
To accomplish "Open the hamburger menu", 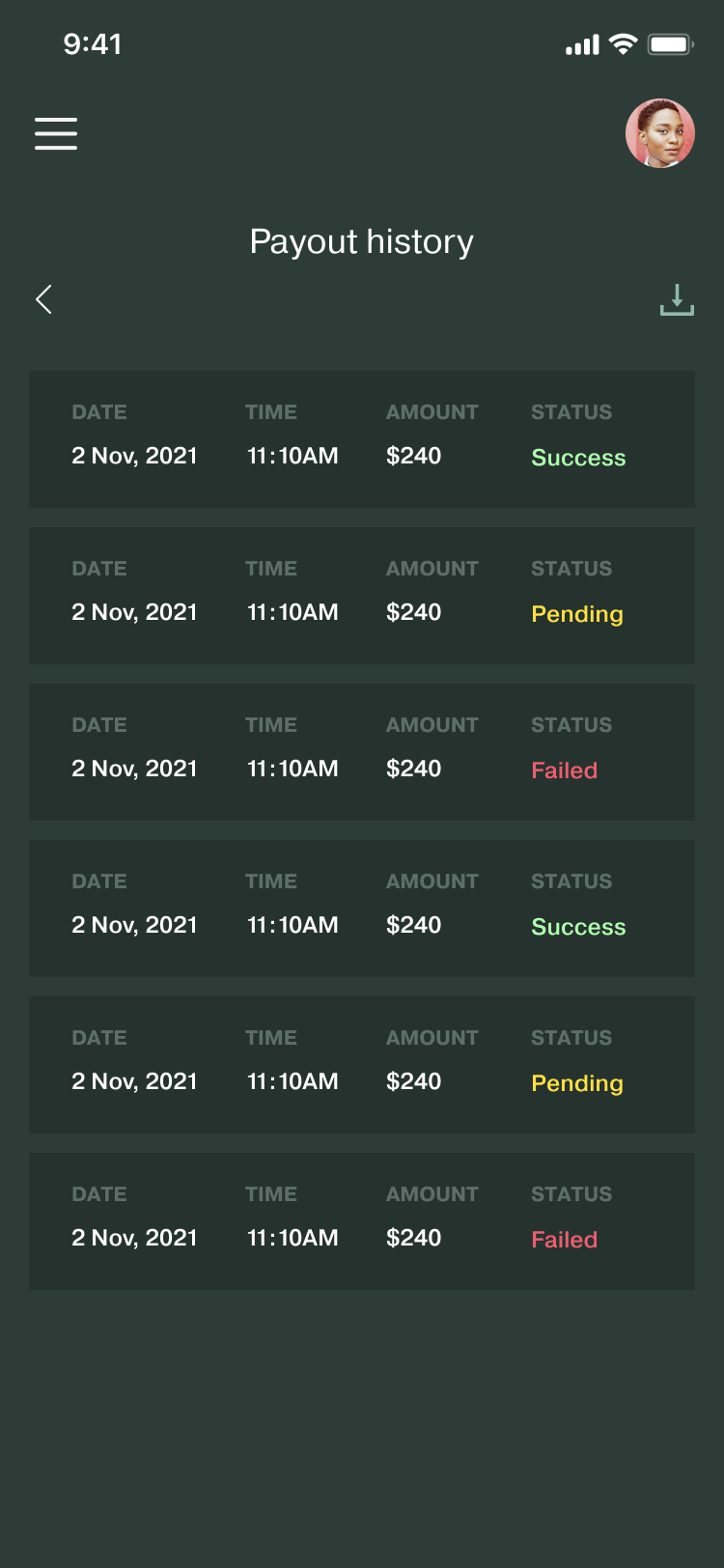I will click(56, 133).
